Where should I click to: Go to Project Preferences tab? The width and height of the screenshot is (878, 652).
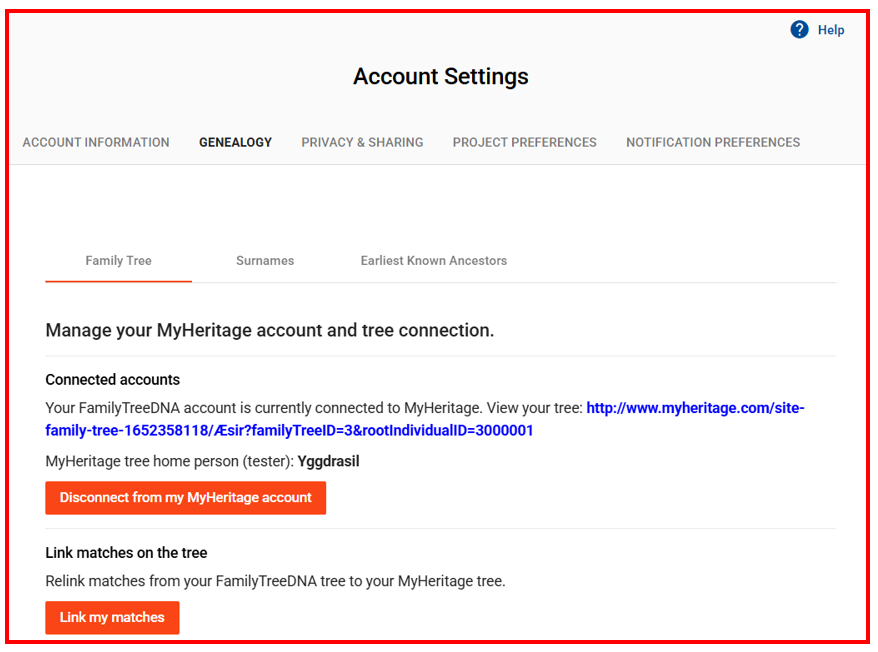pyautogui.click(x=525, y=142)
